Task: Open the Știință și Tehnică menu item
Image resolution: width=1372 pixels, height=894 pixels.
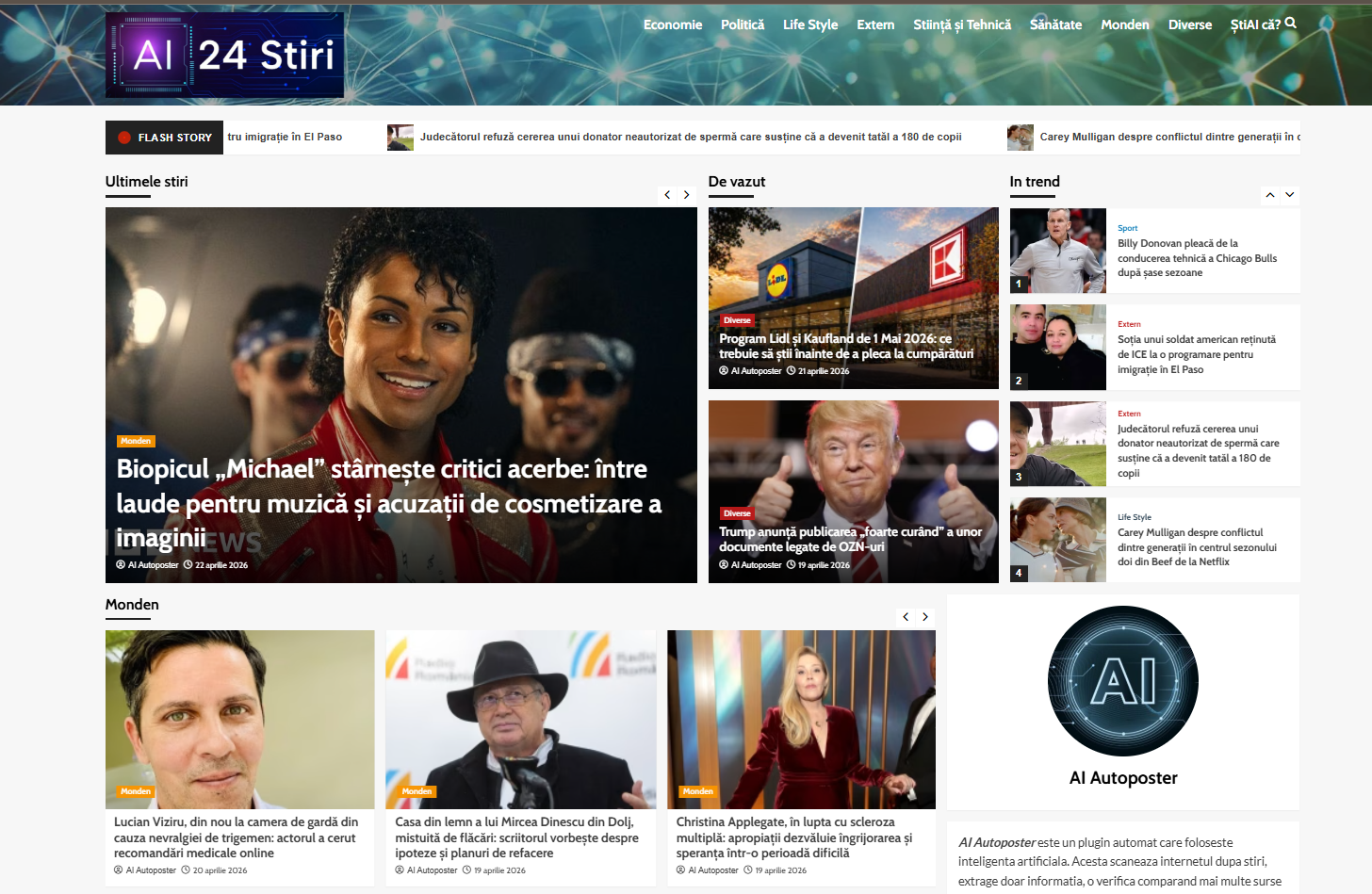Action: (x=962, y=24)
